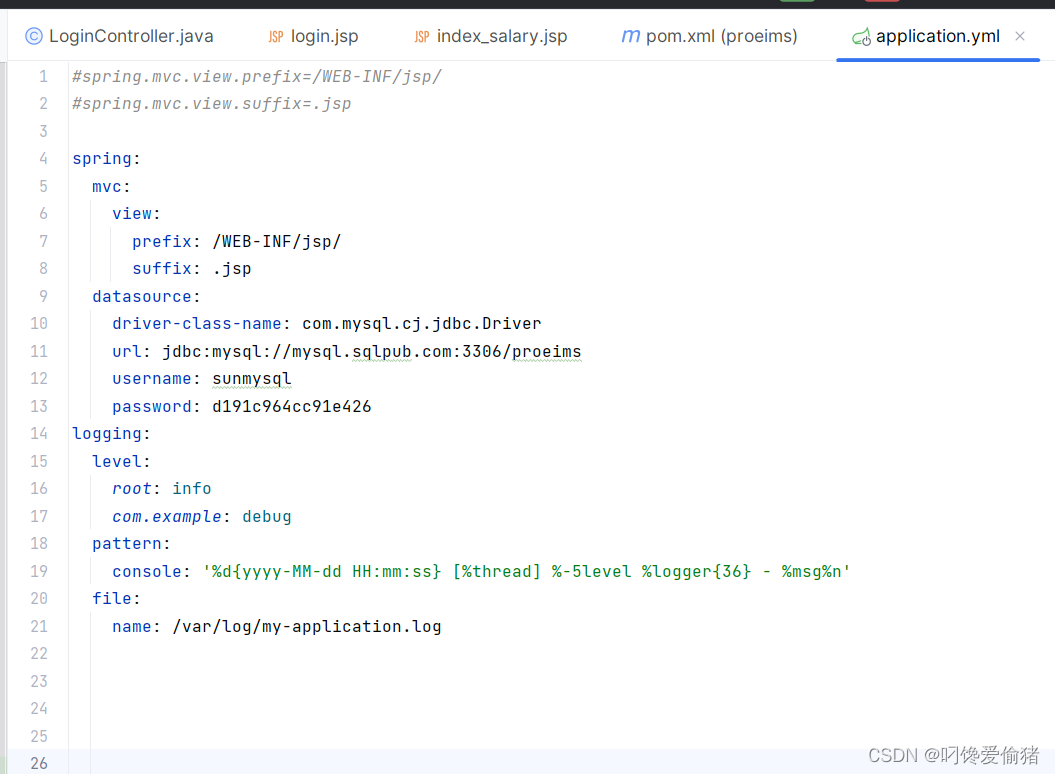This screenshot has height=774, width=1055.
Task: Click the Spring leaf icon on application.yml tab
Action: pyautogui.click(x=862, y=36)
